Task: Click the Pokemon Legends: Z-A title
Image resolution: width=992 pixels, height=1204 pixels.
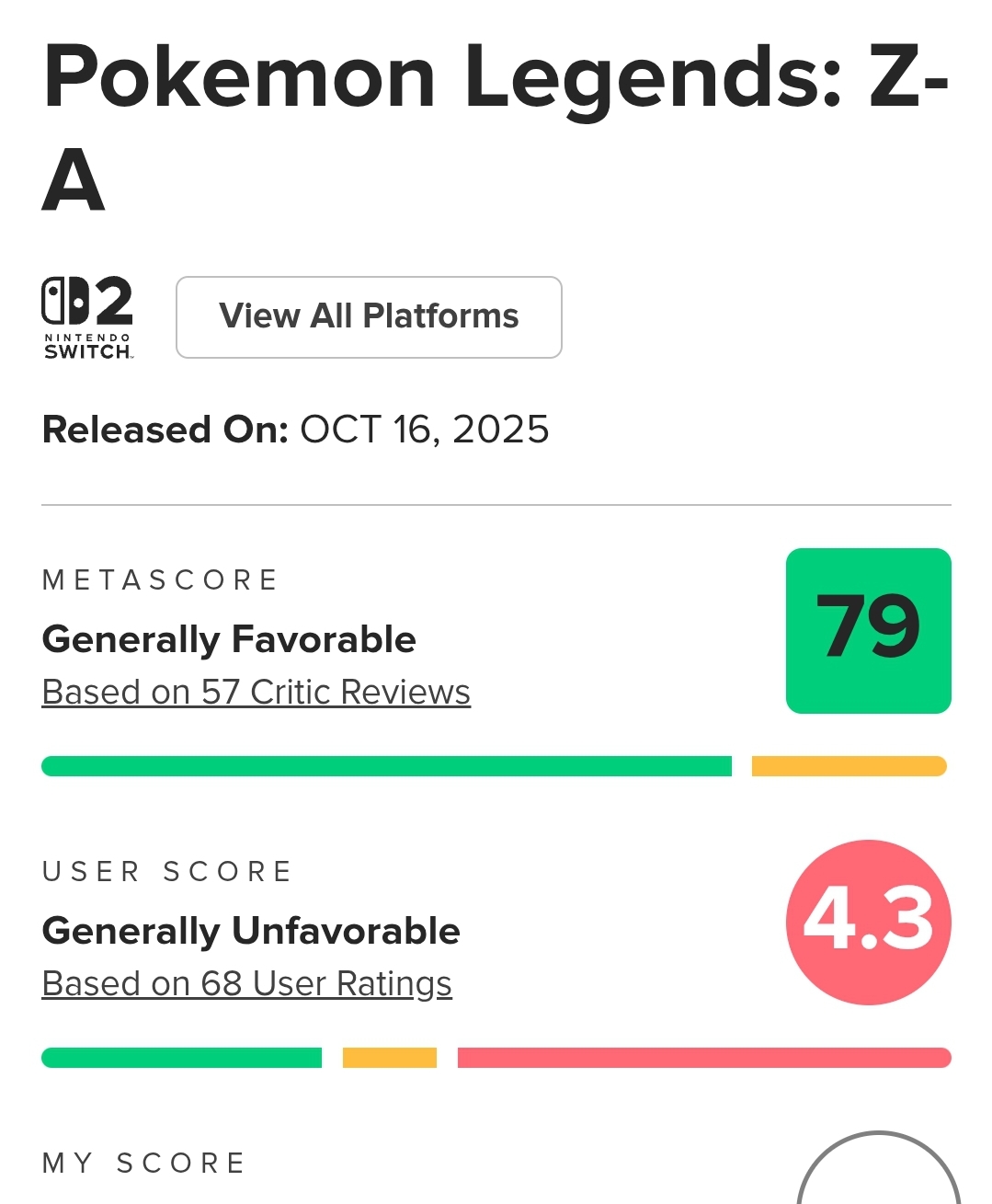Action: [x=496, y=128]
